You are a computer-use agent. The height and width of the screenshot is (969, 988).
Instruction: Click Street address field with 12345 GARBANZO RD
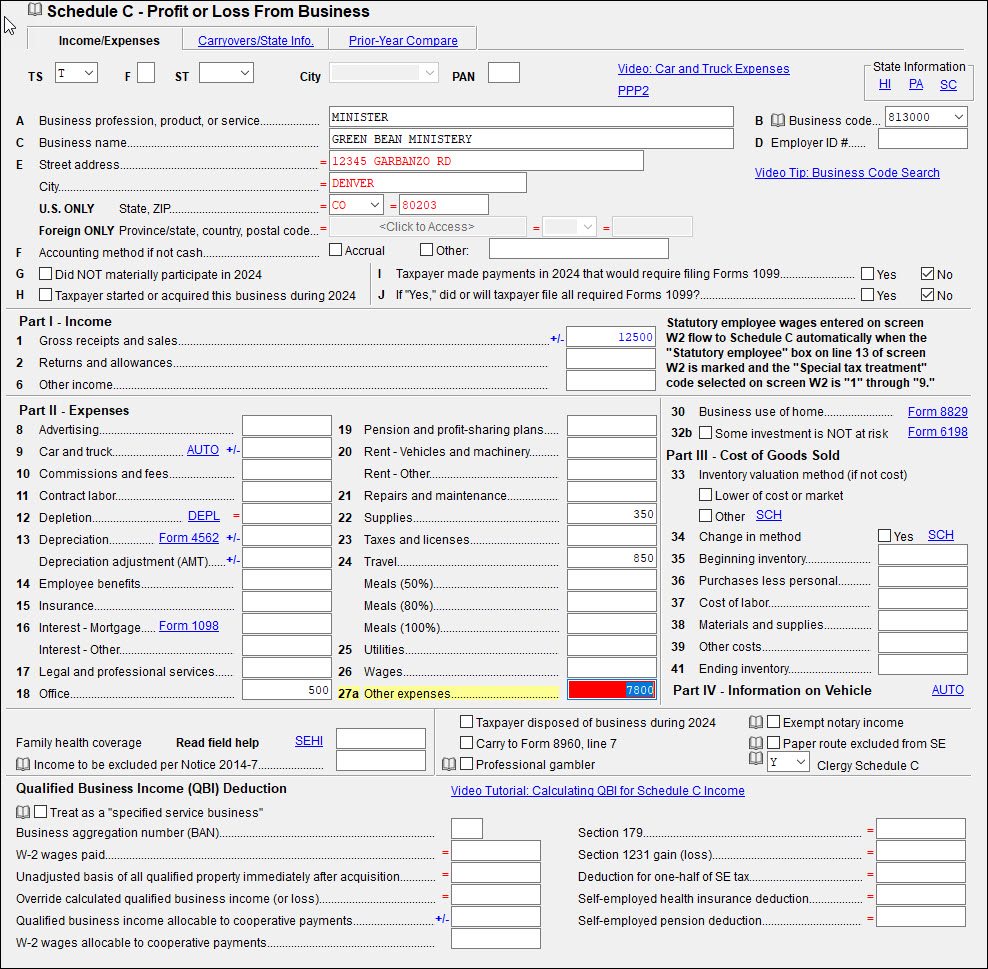(x=486, y=161)
